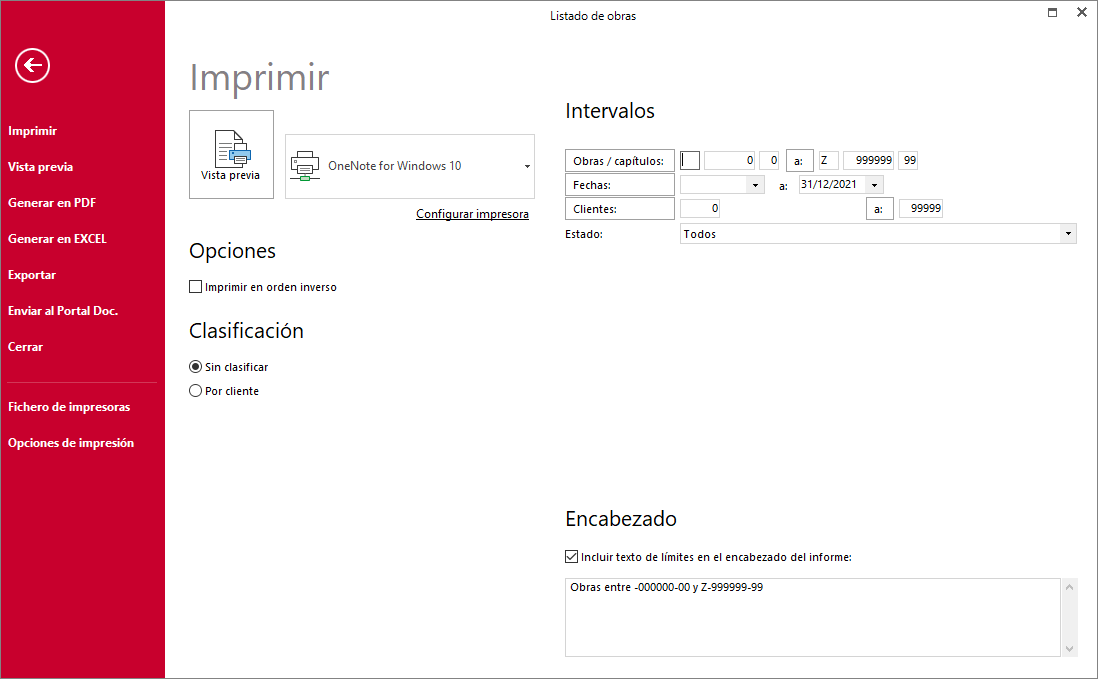
Task: Click the a: button in Clientes row
Action: click(x=880, y=209)
